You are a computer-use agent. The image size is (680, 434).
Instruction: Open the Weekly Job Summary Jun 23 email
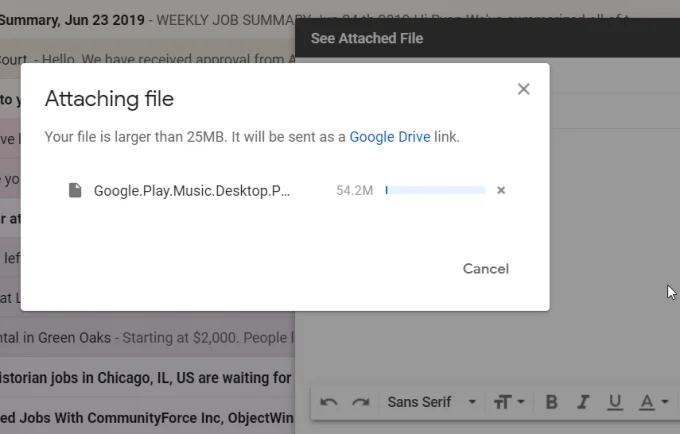pyautogui.click(x=147, y=20)
